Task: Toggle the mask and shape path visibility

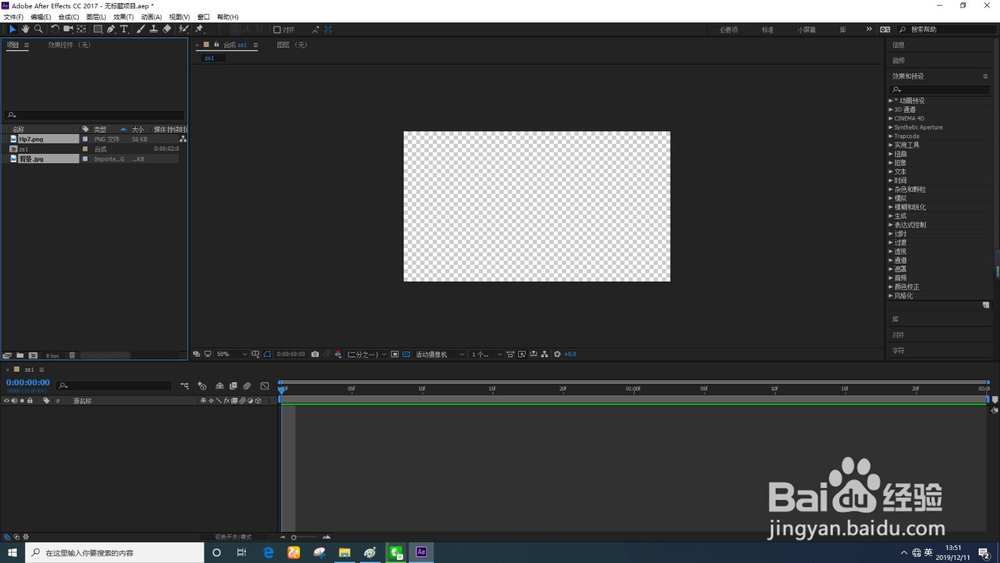Action: click(x=267, y=355)
